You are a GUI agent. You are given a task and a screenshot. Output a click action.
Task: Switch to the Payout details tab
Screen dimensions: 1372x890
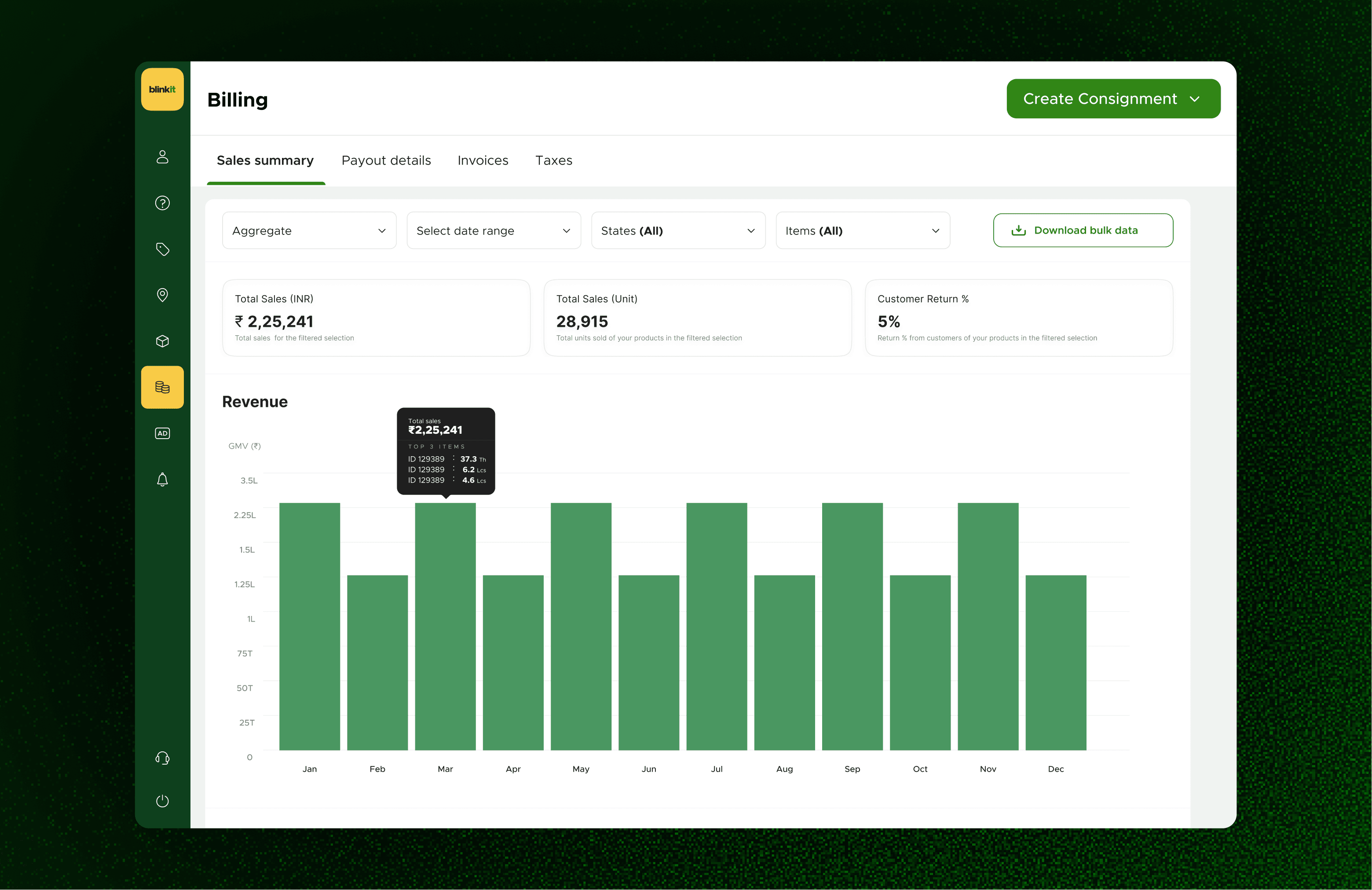point(386,160)
